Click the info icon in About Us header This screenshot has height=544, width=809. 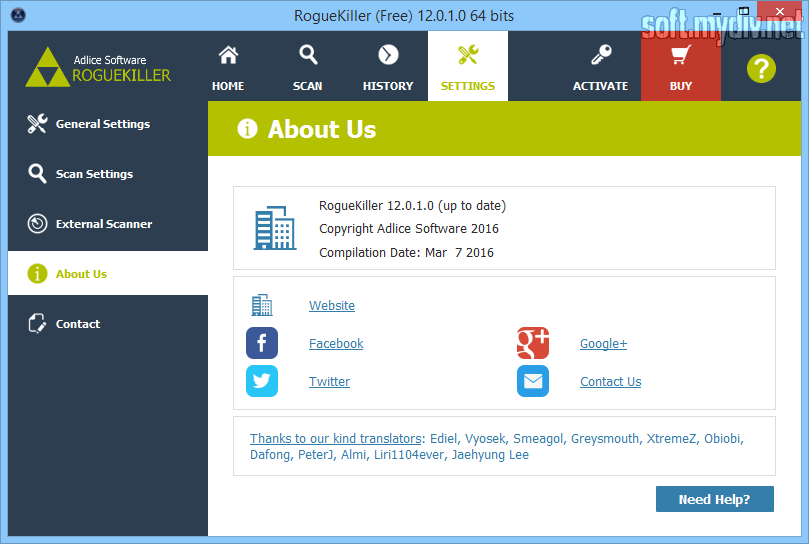(247, 129)
